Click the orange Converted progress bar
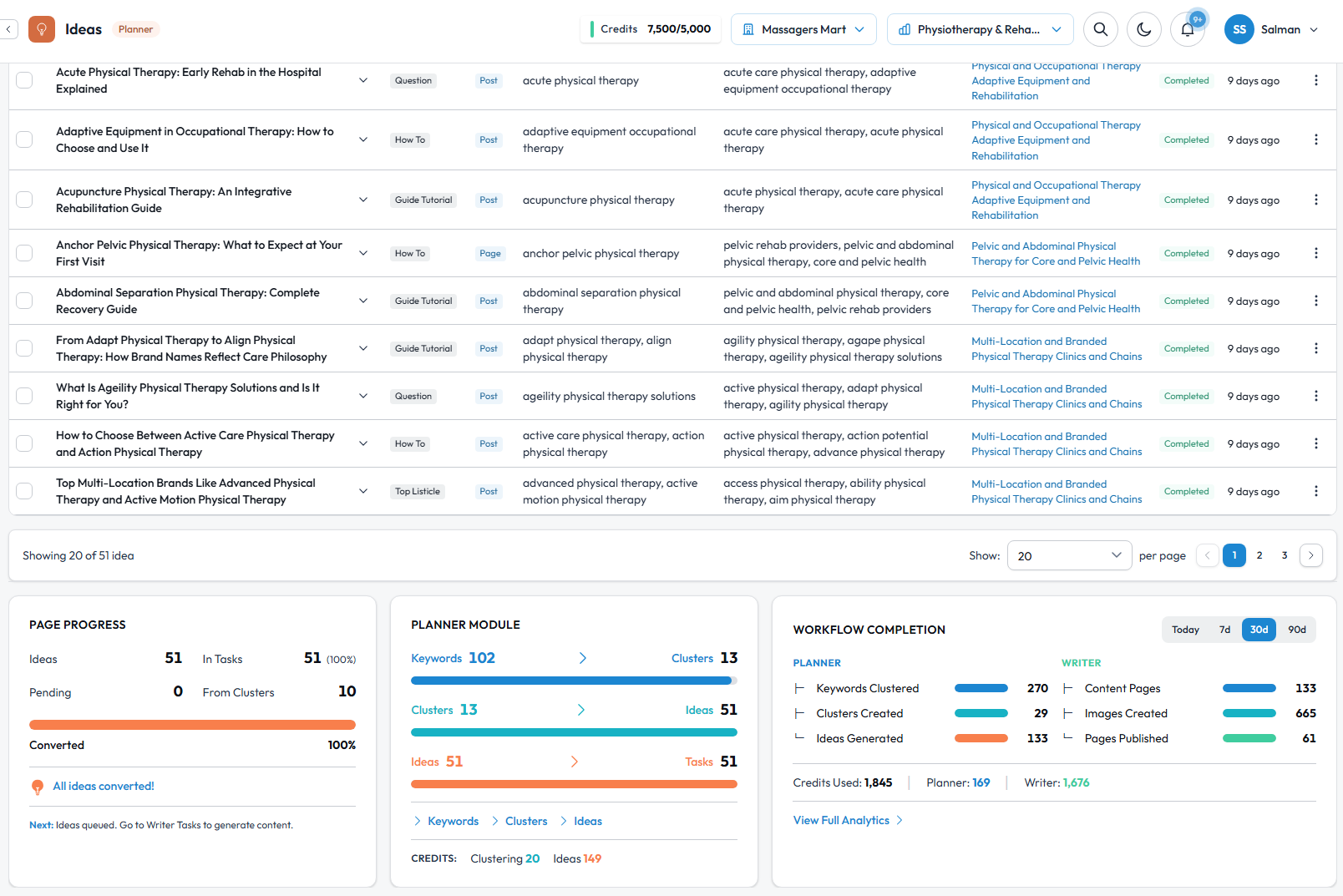The image size is (1343, 896). 192,725
